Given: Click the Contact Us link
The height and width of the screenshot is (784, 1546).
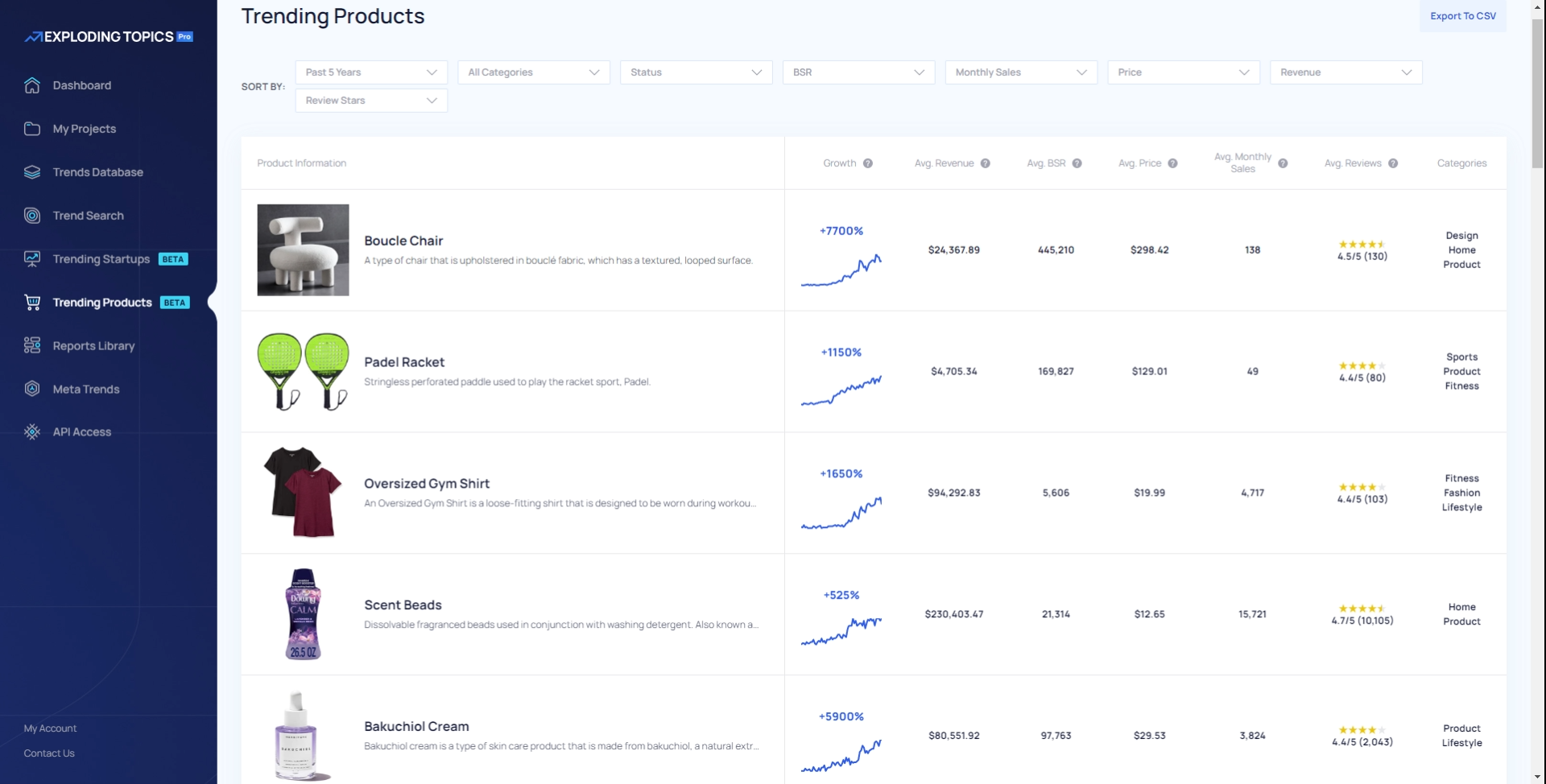Looking at the screenshot, I should coord(49,753).
